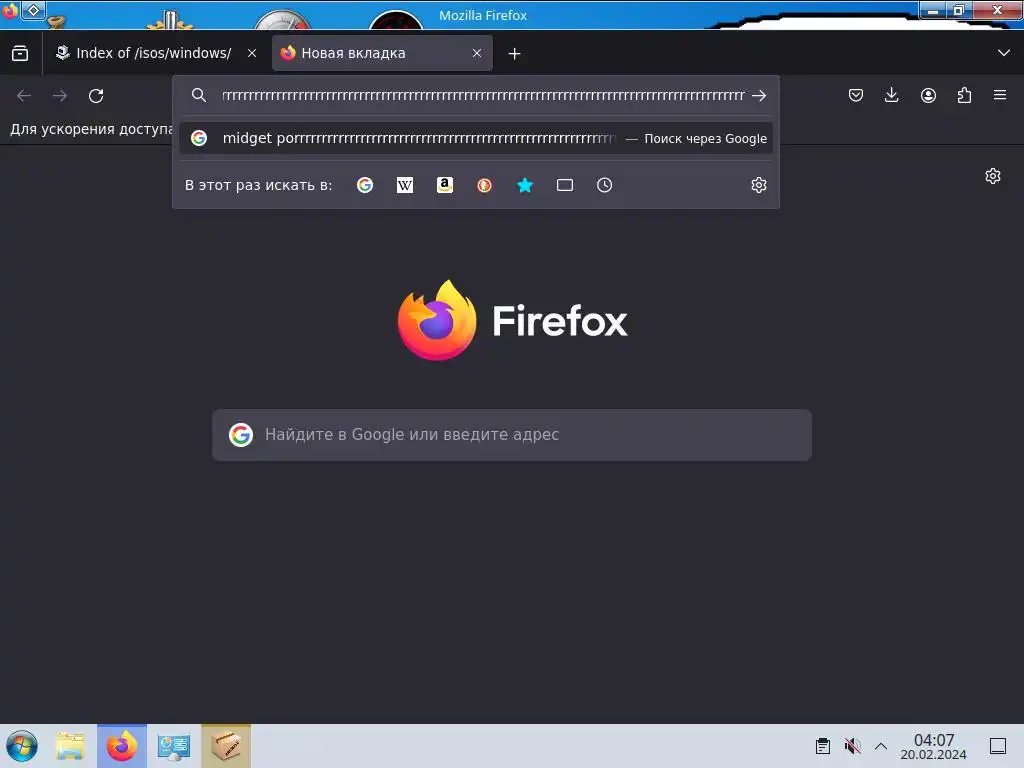Viewport: 1024px width, 768px height.
Task: Click the Go arrow in address bar
Action: (x=759, y=95)
